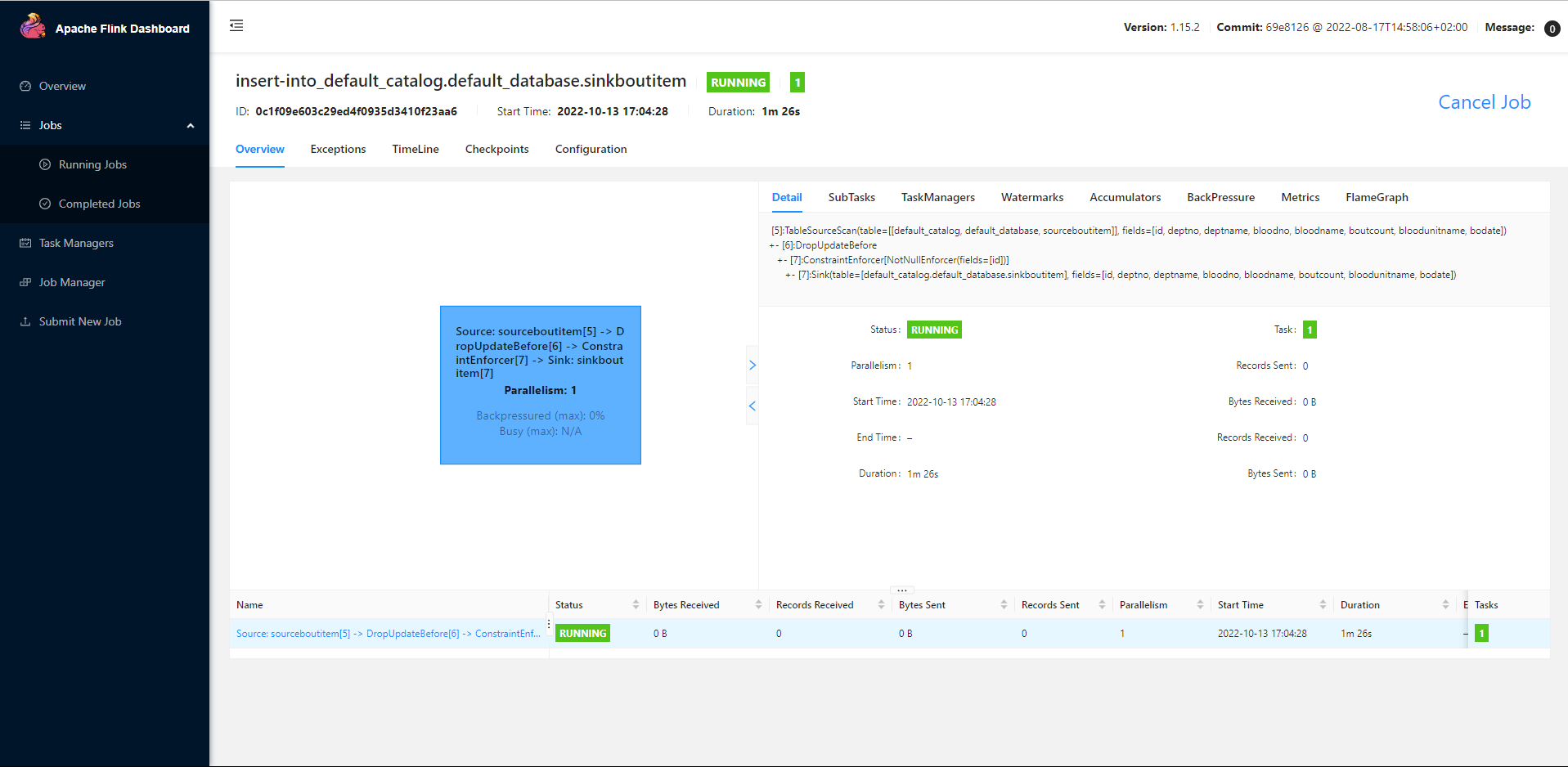Click the job ID 0c1f09e603c29ed4f0935d3410f23aa6
This screenshot has width=1568, height=767.
[356, 111]
